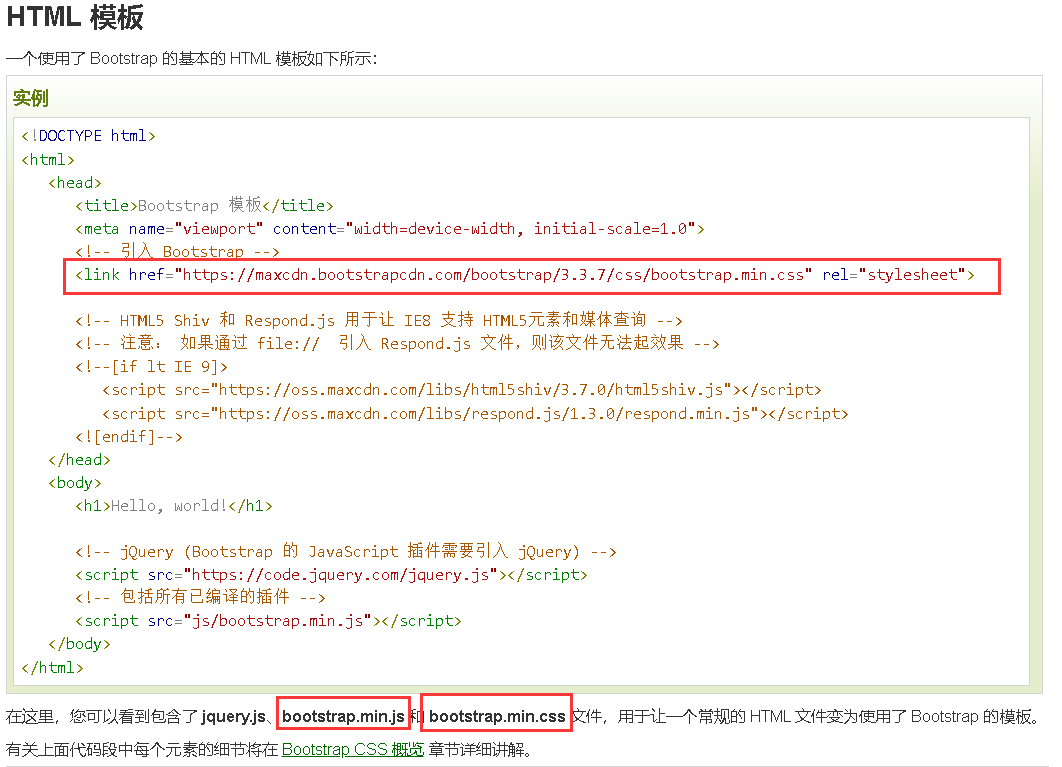Click the '注意: 如果通过 file://' comment
Screen dimensions: 1062x767
point(397,344)
